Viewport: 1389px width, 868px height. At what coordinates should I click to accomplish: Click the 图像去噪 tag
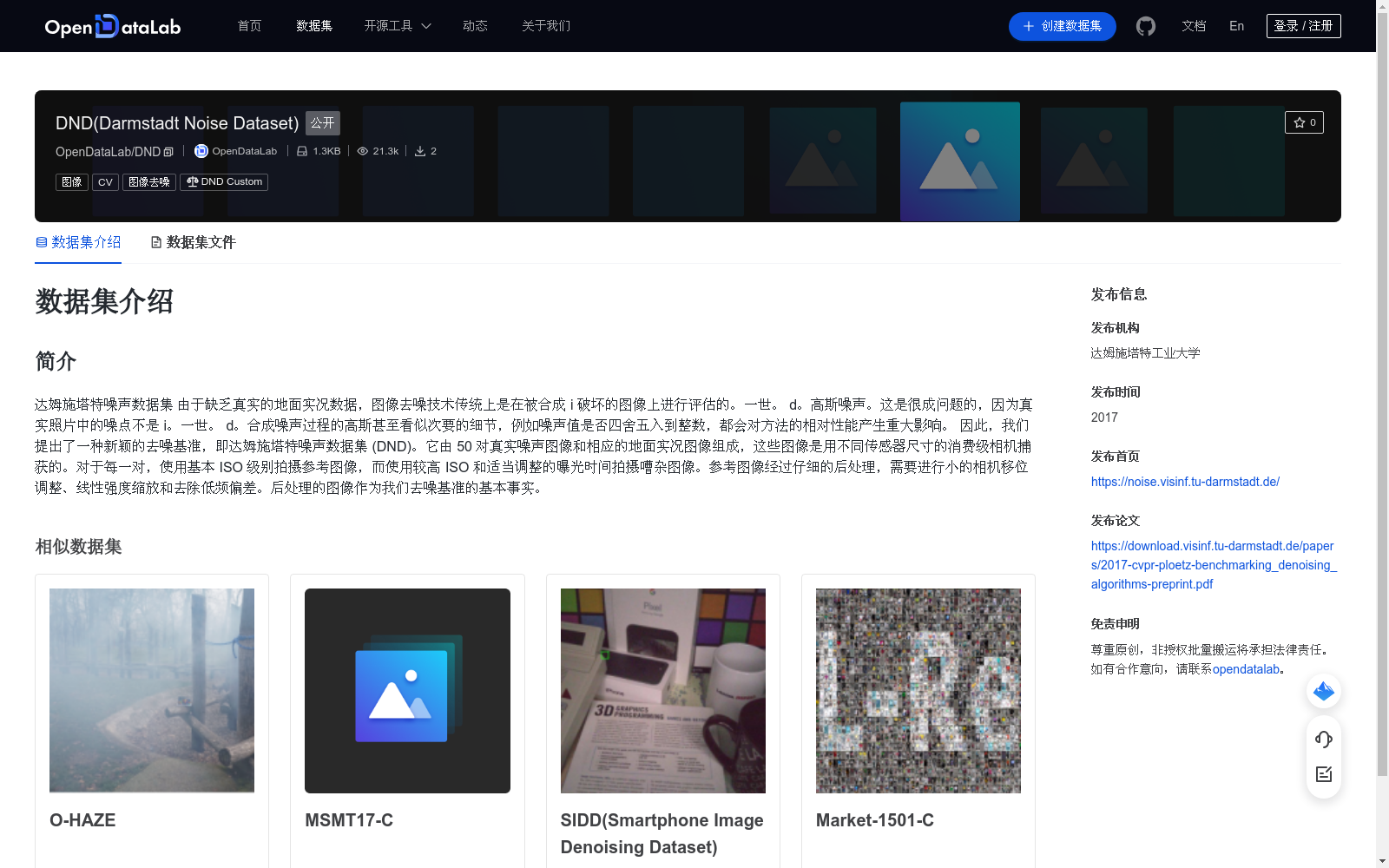tap(149, 182)
